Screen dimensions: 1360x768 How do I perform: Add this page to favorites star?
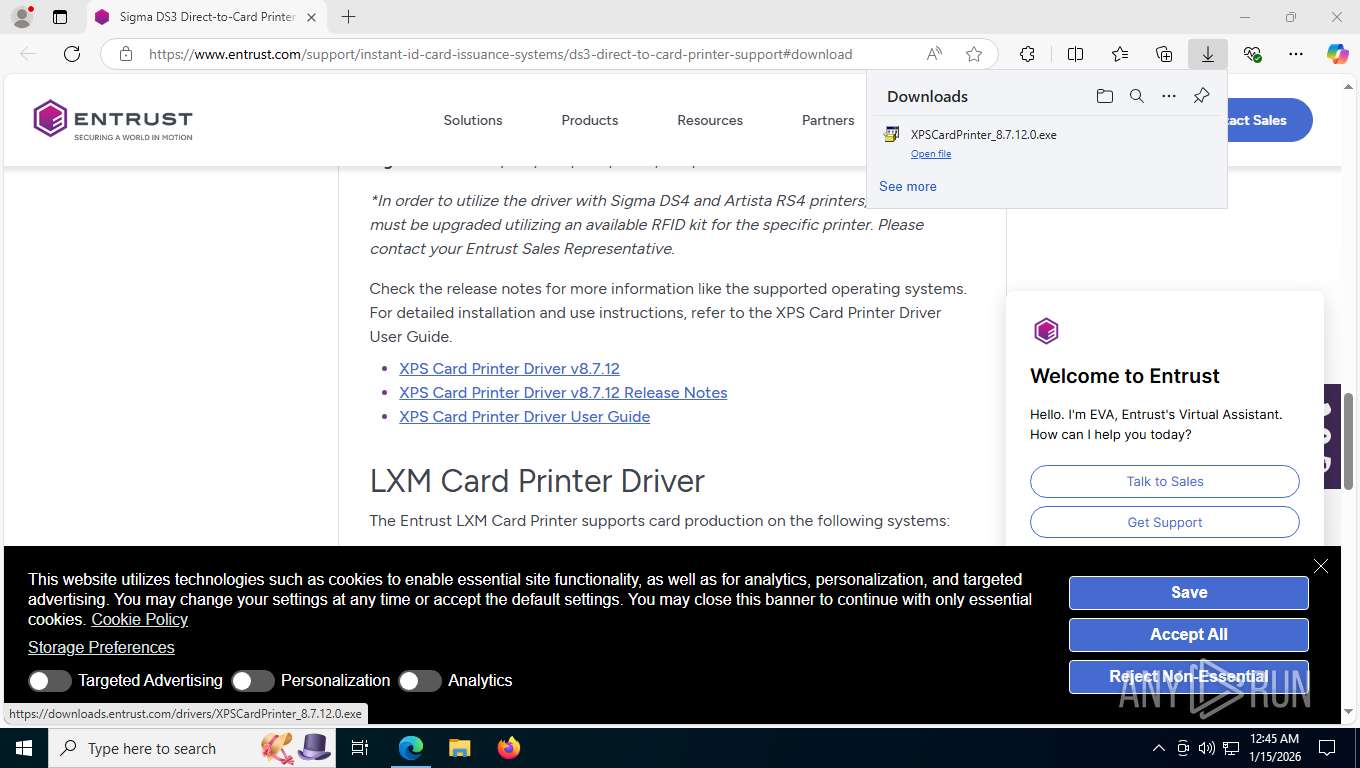tap(974, 54)
